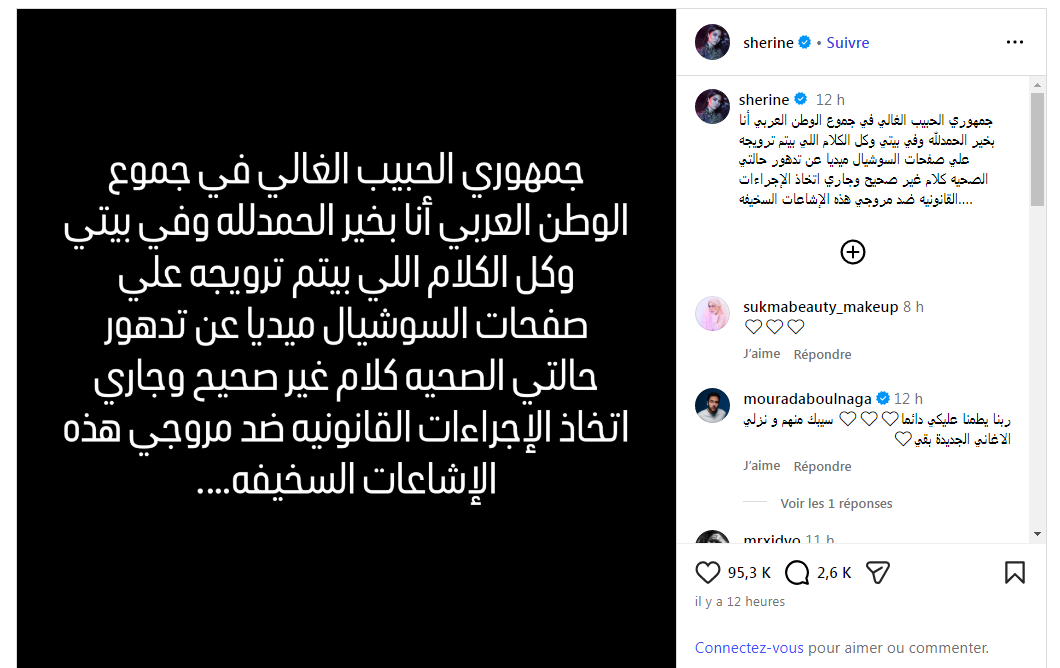Open comments via the speech bubble icon
1060x668 pixels.
point(798,572)
